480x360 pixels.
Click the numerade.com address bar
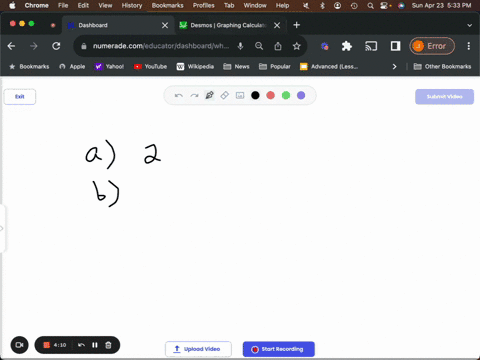click(161, 46)
